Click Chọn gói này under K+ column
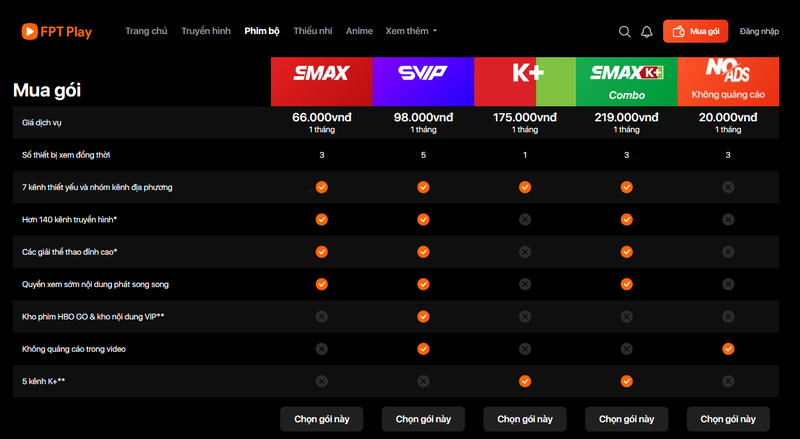Screen dimensions: 800x439 525,419
